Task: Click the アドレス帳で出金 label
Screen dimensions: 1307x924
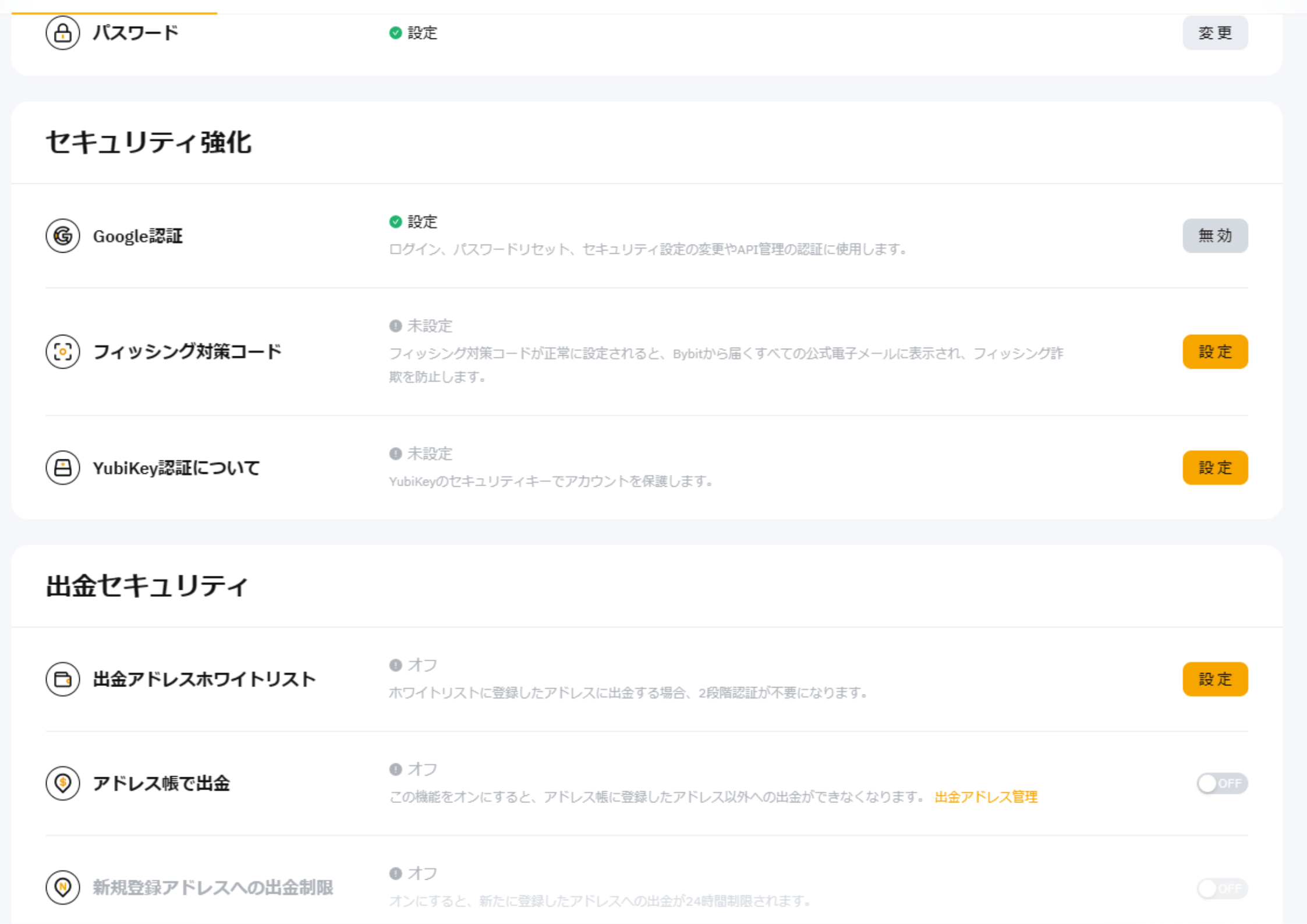Action: 161,783
